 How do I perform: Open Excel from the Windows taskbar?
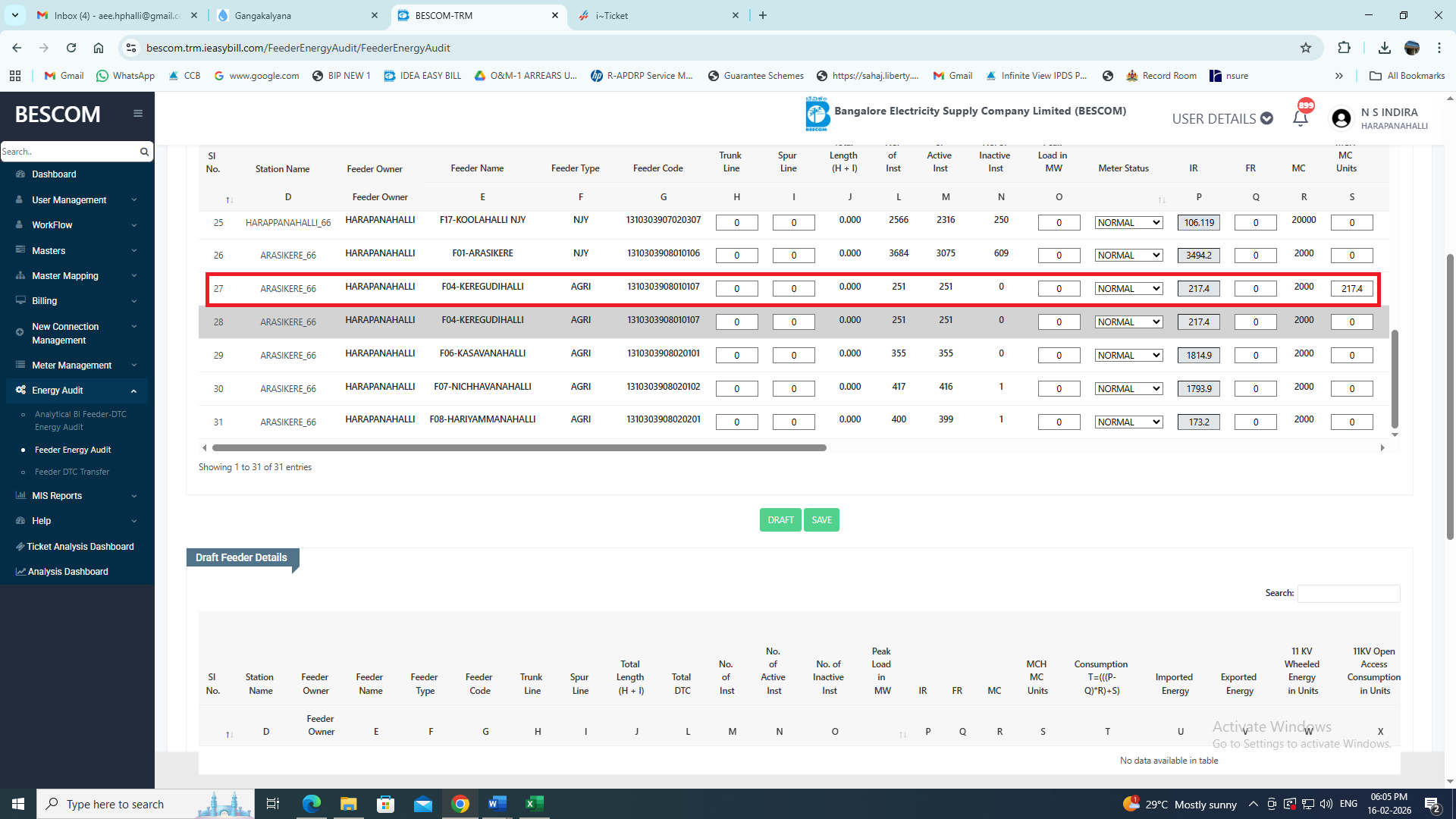[x=534, y=804]
